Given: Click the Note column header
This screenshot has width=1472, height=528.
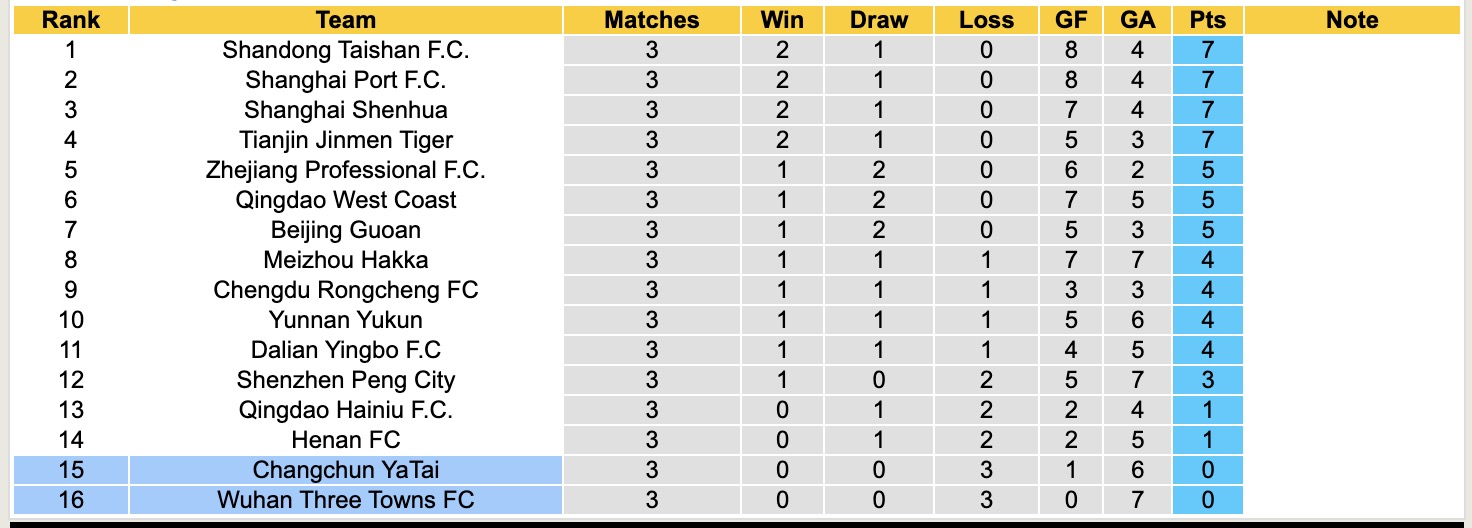Looking at the screenshot, I should tap(1352, 20).
